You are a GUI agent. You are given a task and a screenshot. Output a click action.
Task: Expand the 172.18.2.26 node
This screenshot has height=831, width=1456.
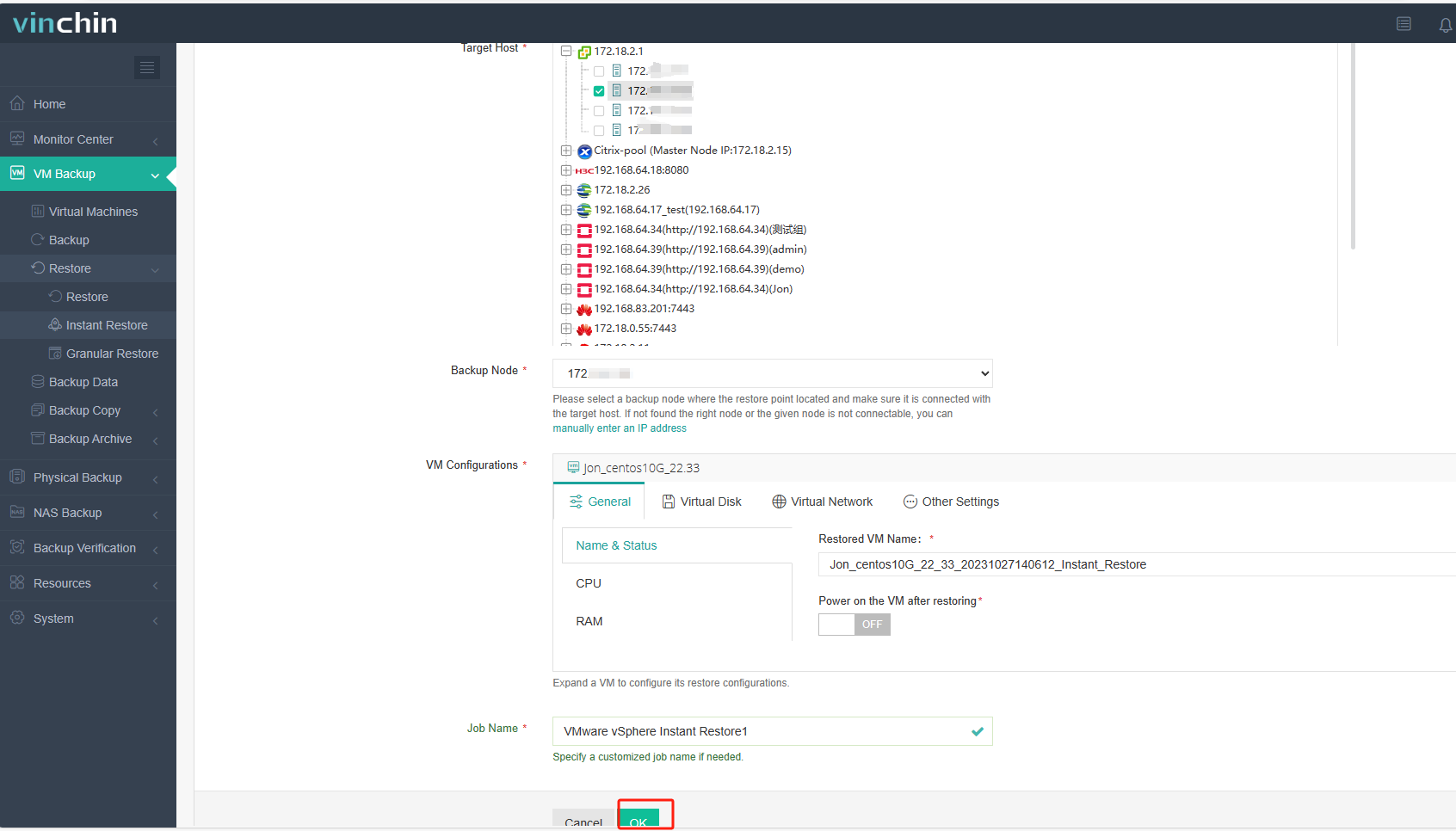tap(566, 190)
